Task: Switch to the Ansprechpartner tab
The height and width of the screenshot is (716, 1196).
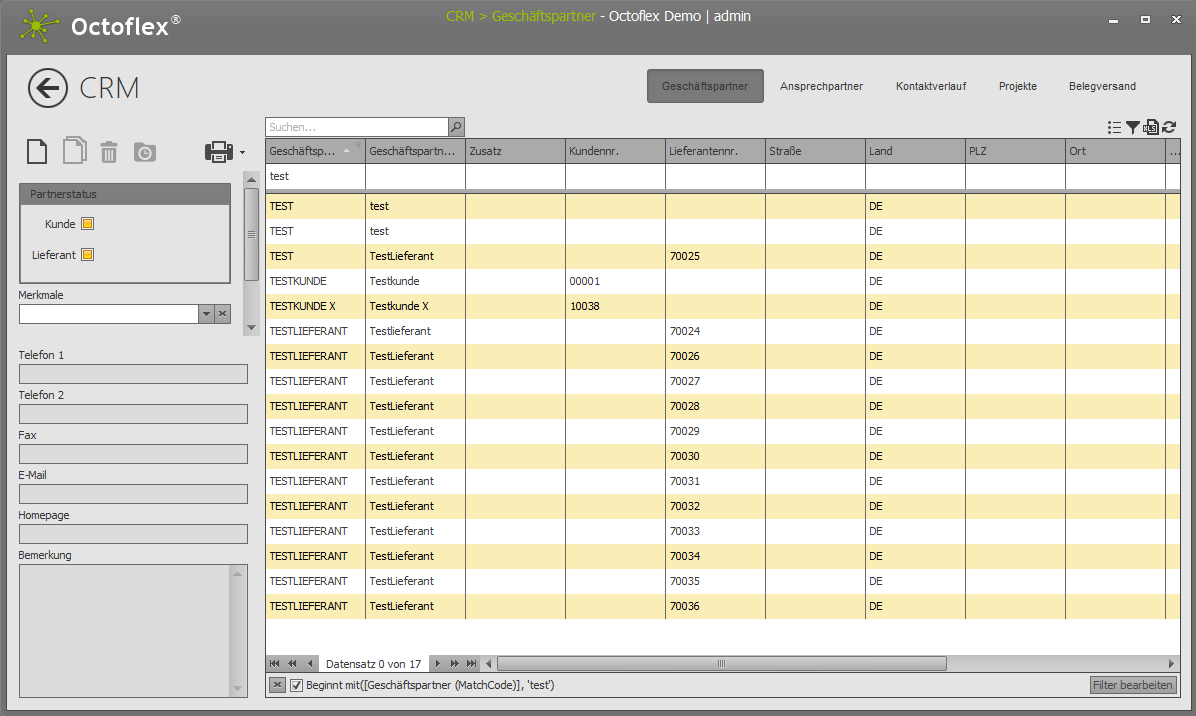Action: click(x=821, y=86)
